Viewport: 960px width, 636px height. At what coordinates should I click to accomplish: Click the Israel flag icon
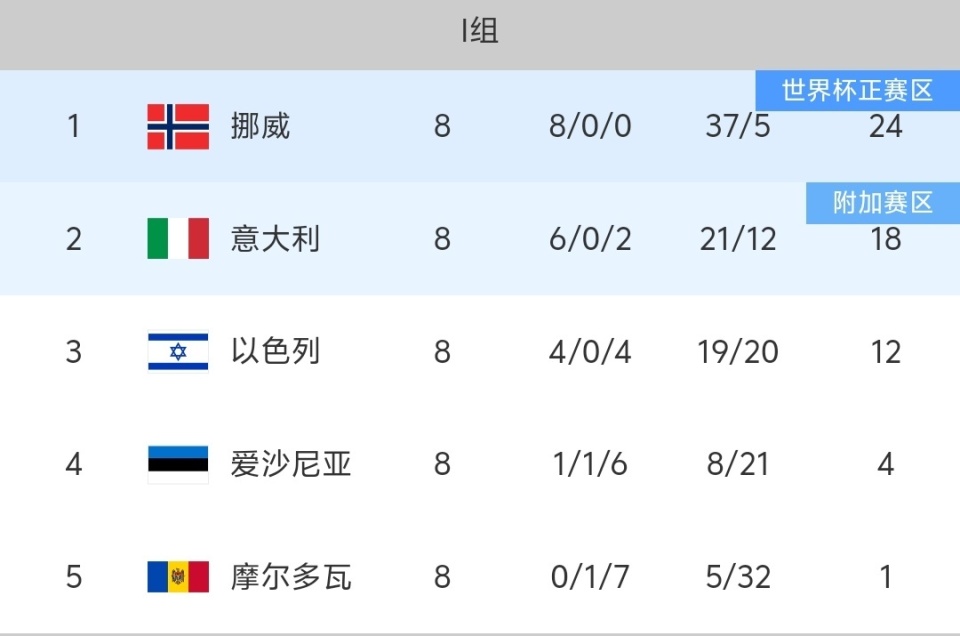[178, 352]
